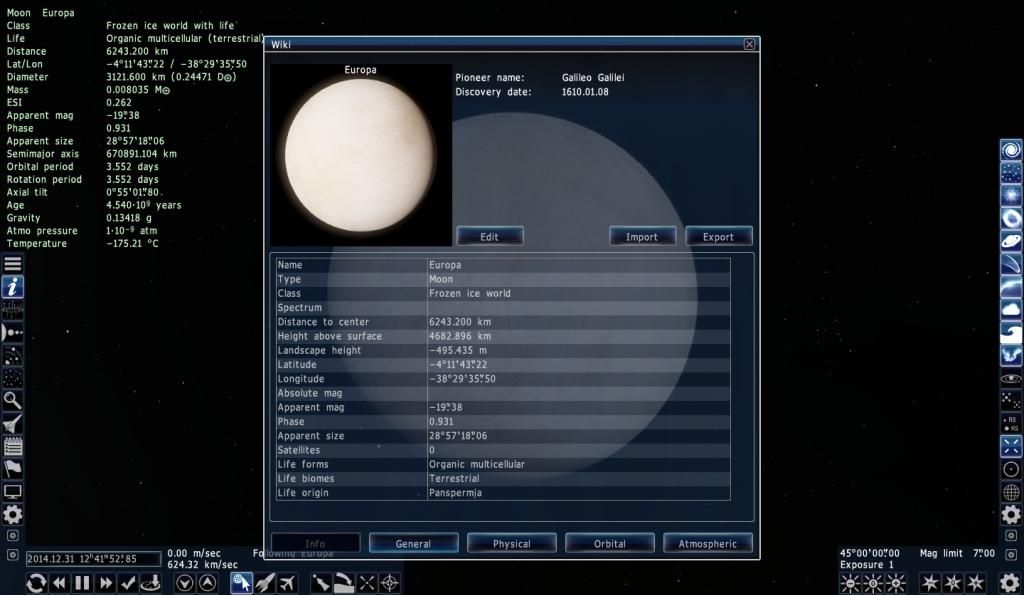This screenshot has height=595, width=1024.
Task: Select the aircraft control mode icon
Action: tap(288, 582)
